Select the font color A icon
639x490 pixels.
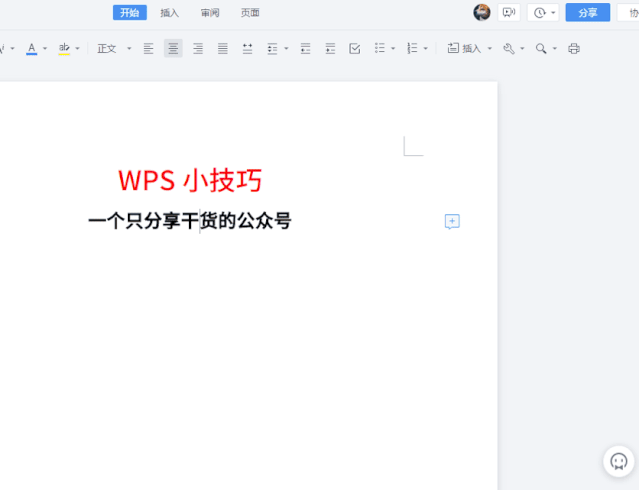[32, 49]
